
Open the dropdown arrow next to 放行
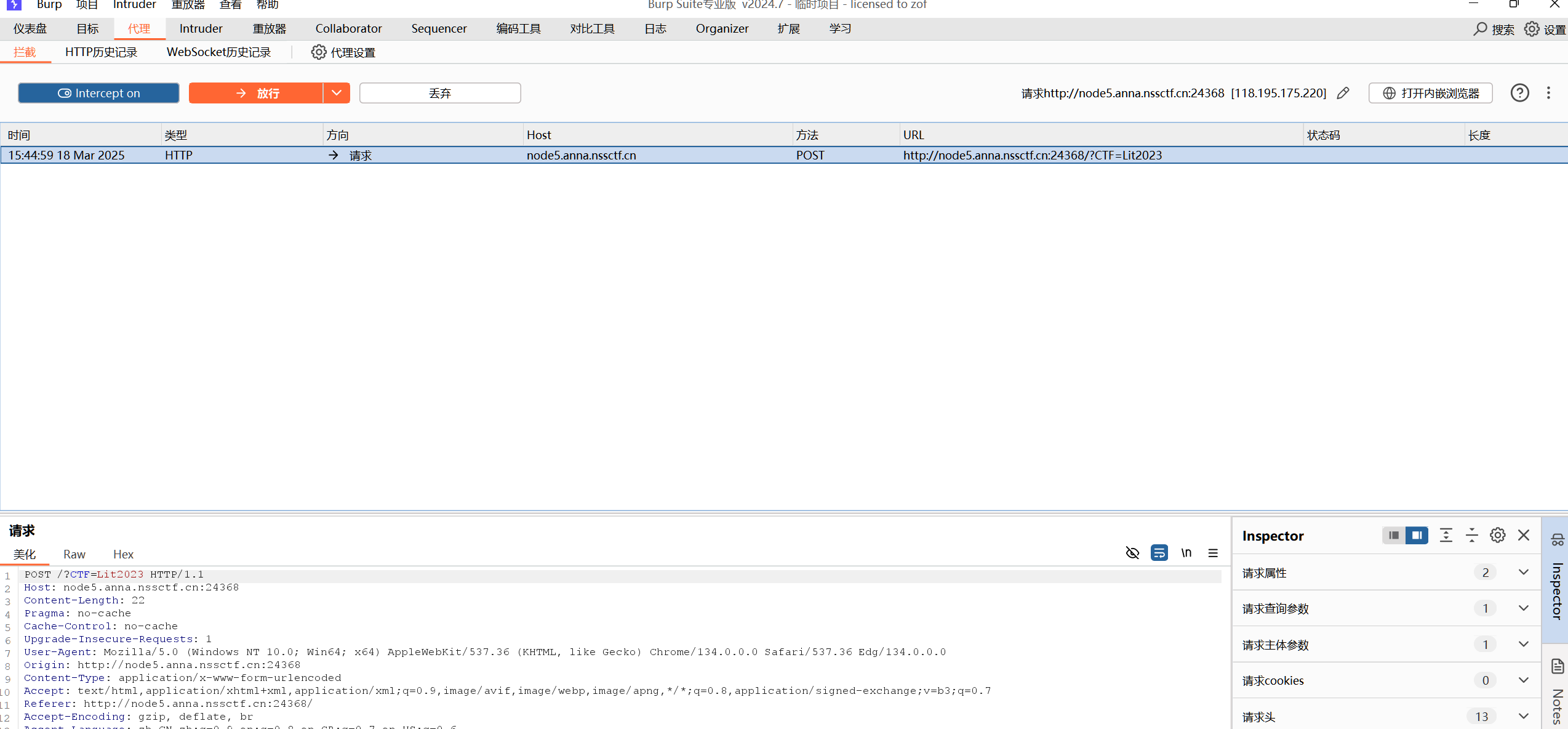coord(337,93)
